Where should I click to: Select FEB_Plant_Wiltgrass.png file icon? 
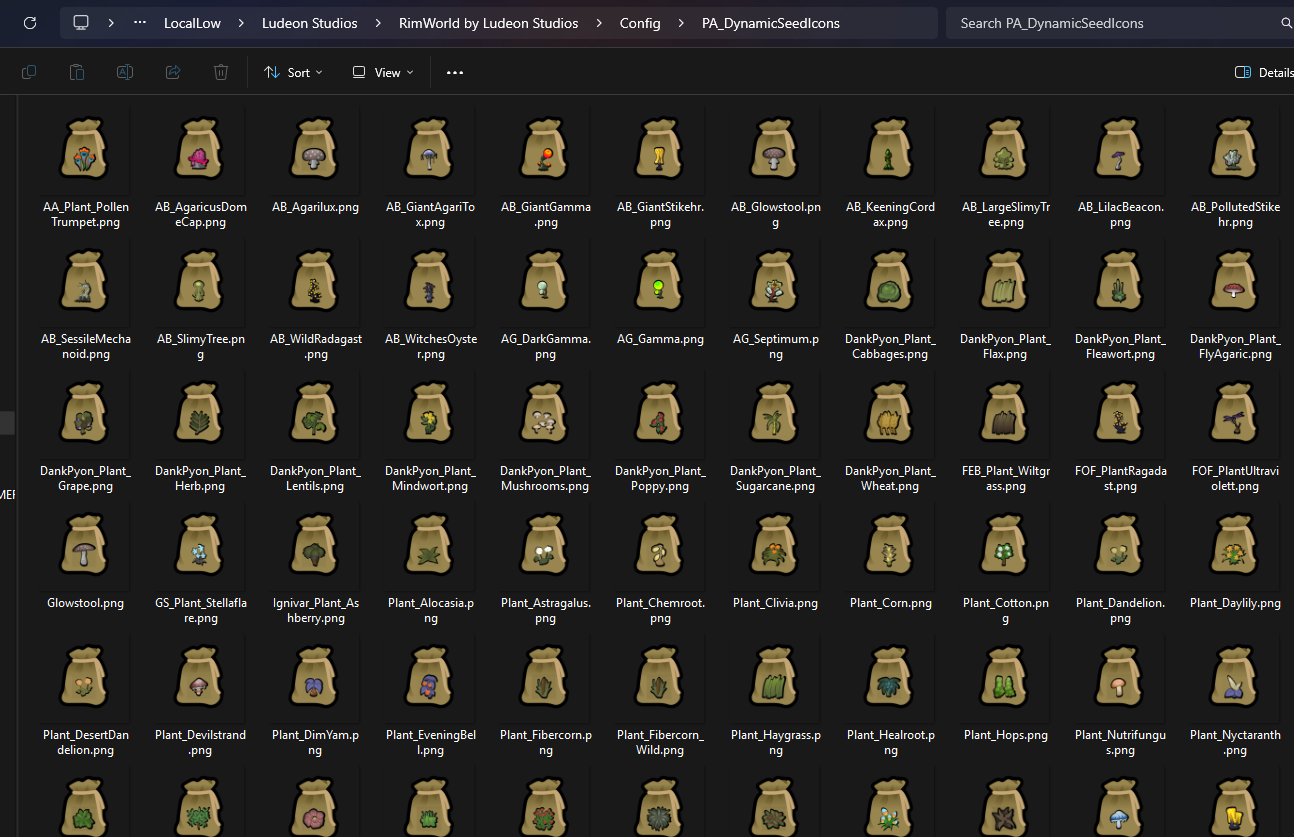[x=1005, y=413]
